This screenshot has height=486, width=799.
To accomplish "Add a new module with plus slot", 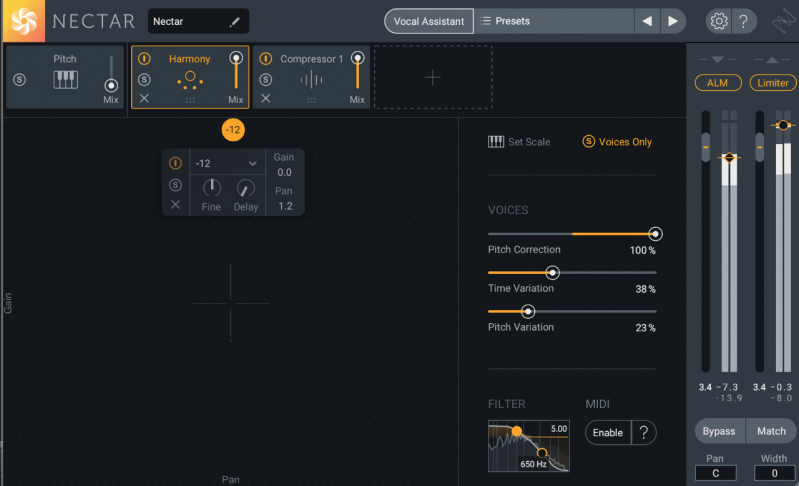I will click(x=433, y=77).
